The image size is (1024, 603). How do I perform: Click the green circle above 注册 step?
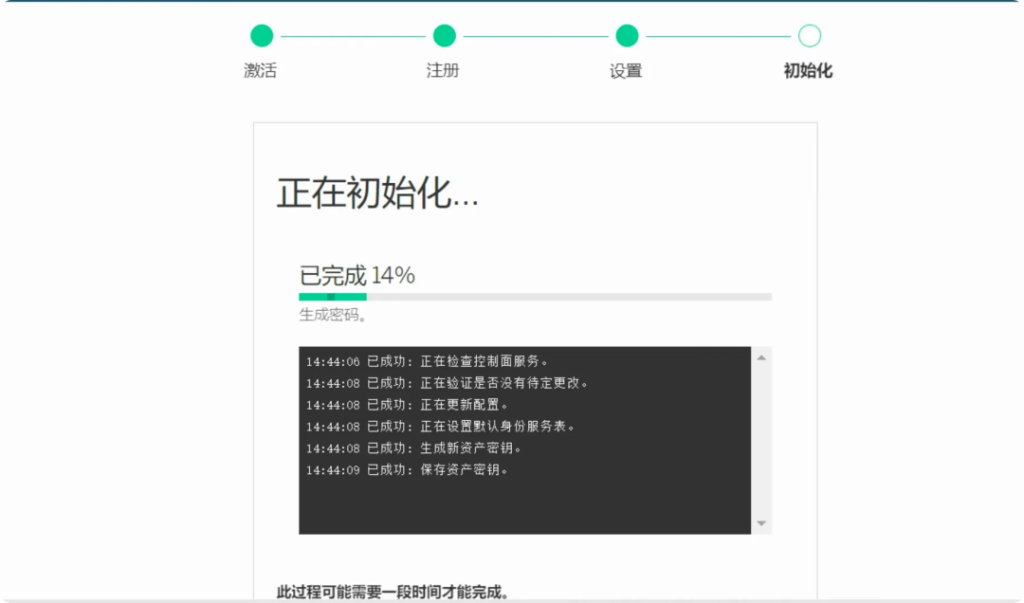tap(444, 36)
